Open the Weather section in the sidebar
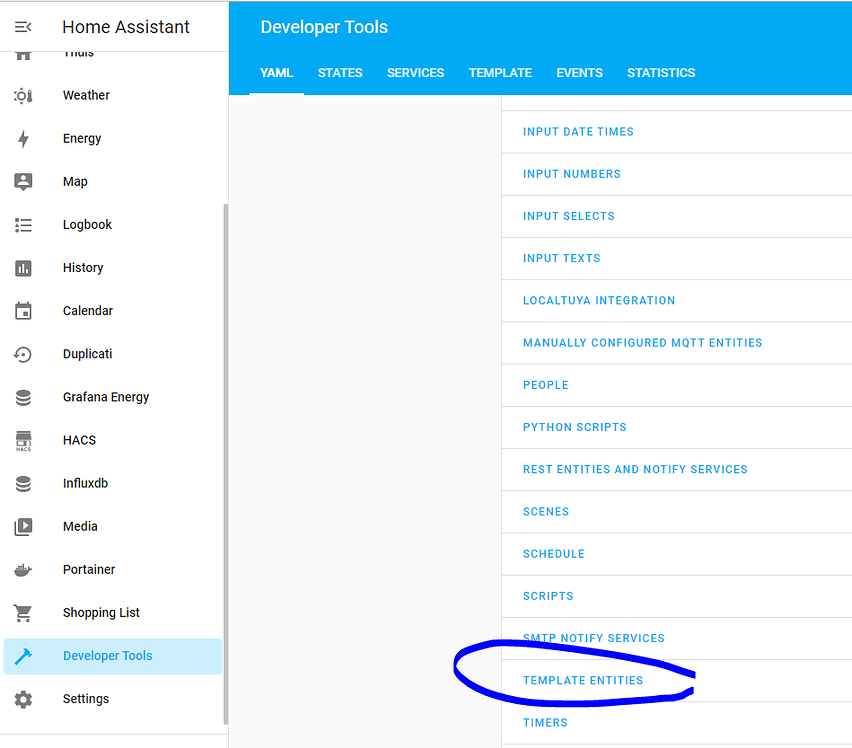The image size is (852, 748). point(22,95)
